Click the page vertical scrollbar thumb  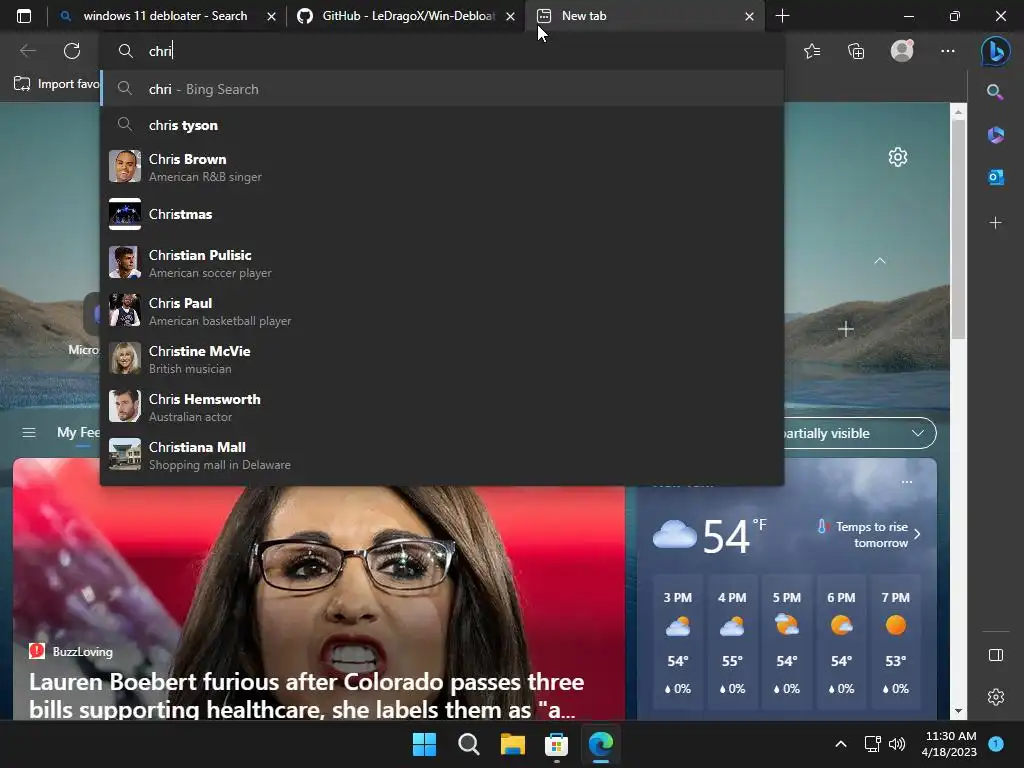(958, 229)
